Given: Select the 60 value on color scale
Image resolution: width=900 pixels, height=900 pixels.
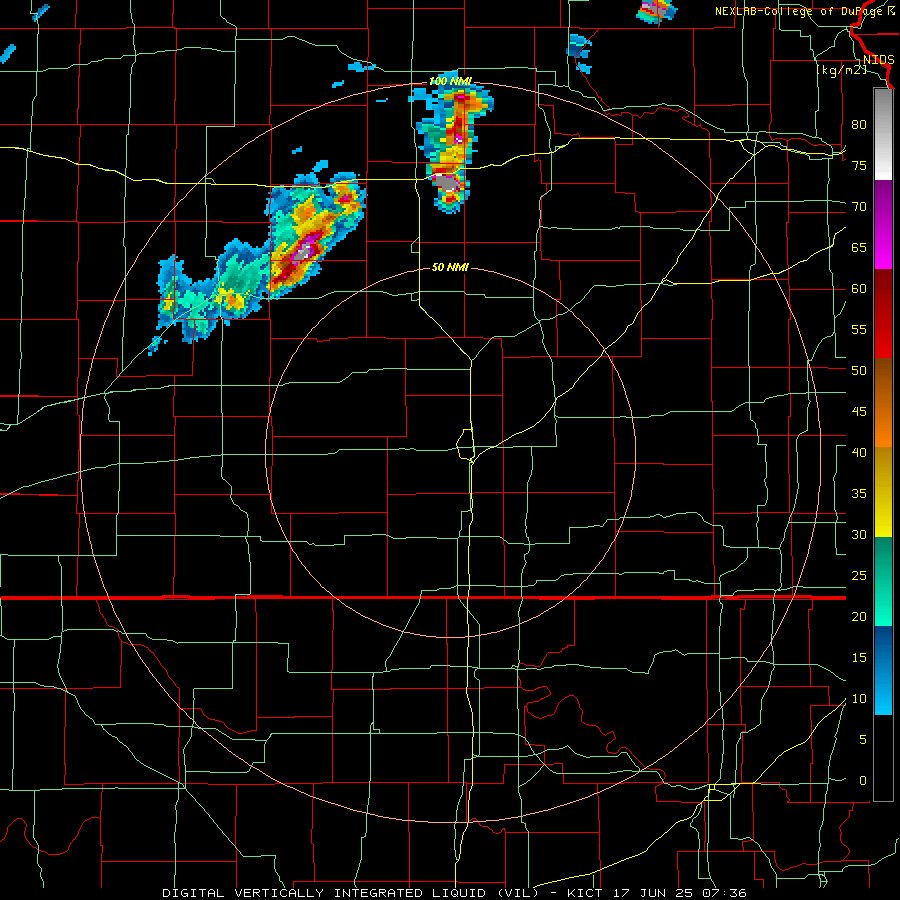Looking at the screenshot, I should (x=859, y=289).
